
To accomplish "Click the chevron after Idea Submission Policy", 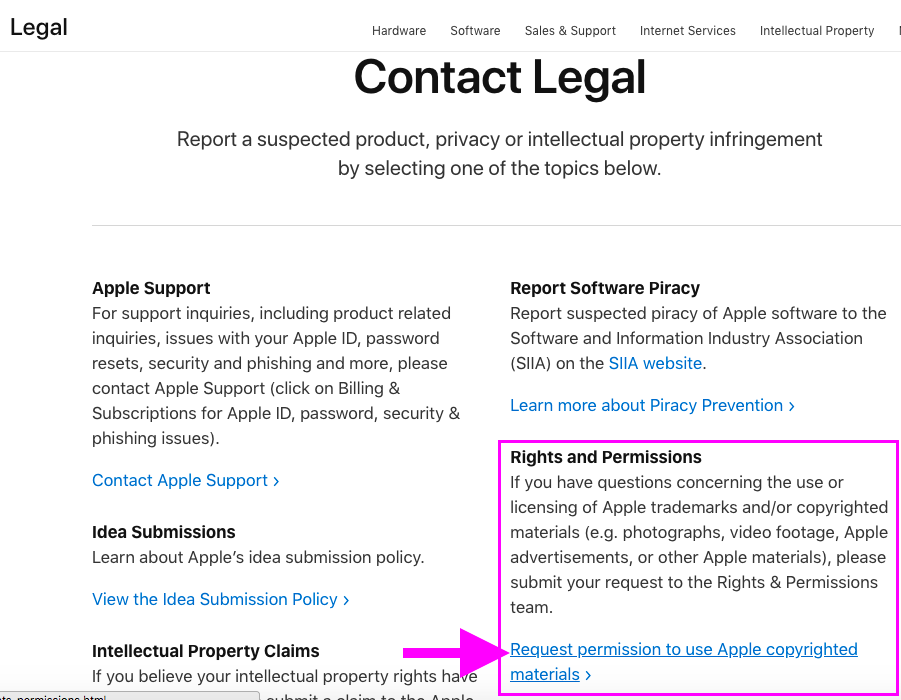I will [346, 600].
